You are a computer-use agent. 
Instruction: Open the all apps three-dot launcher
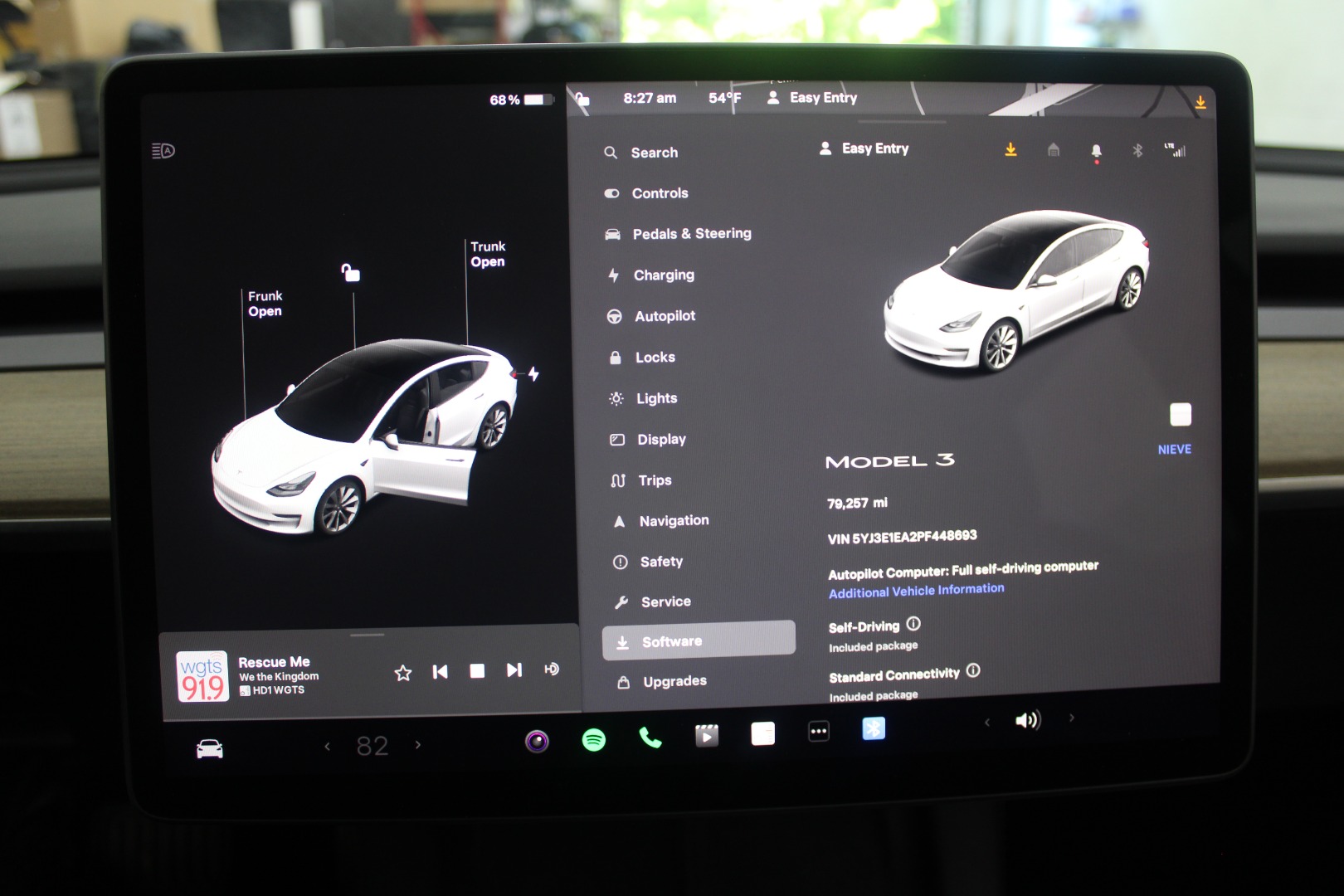(x=819, y=731)
